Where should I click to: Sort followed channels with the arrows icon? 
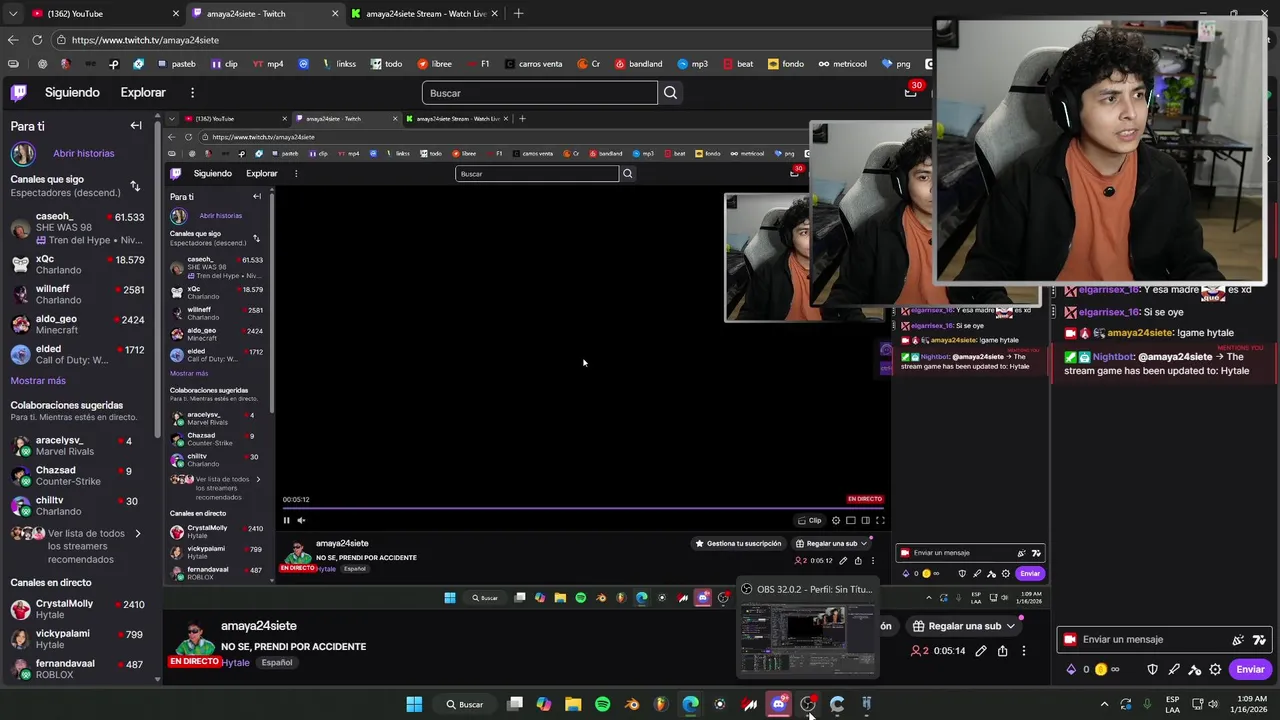pos(135,186)
